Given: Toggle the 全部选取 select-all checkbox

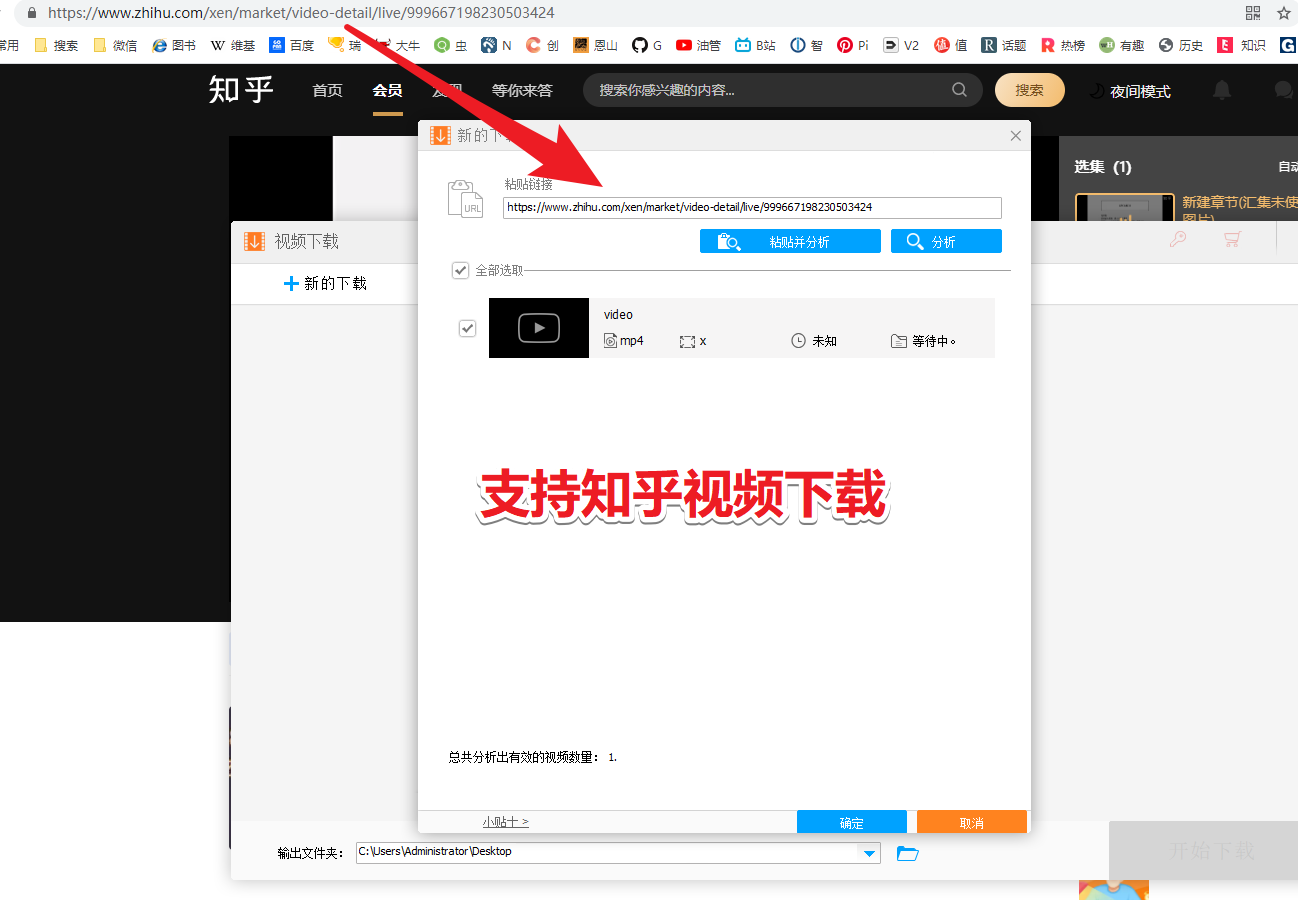Looking at the screenshot, I should pos(460,270).
